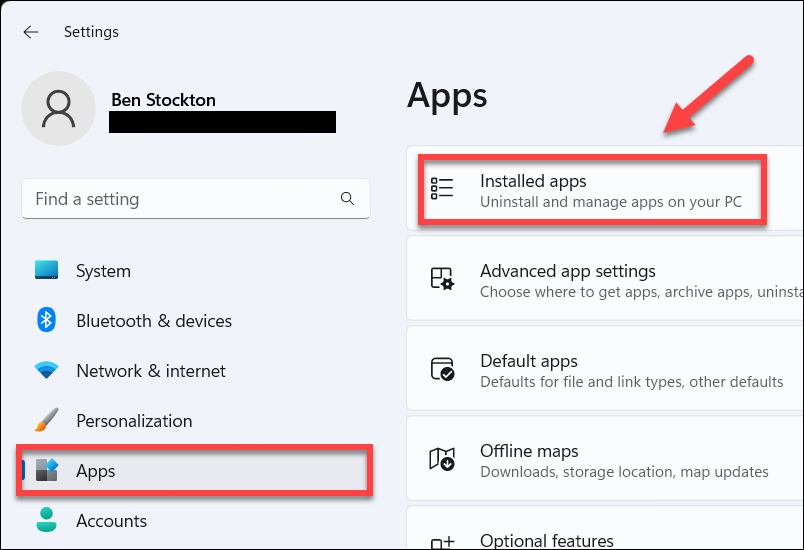Click the Ben Stockton account name
804x550 pixels.
click(x=163, y=100)
